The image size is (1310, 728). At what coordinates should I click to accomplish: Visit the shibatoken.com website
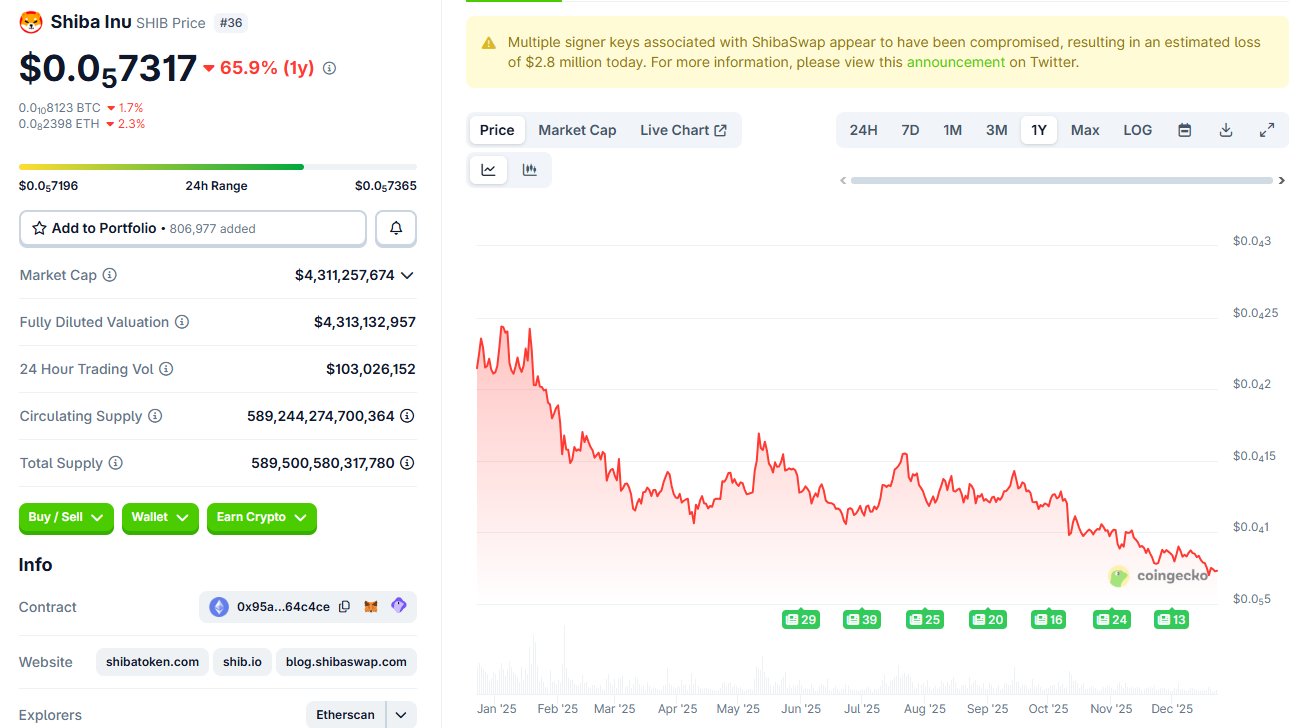click(x=152, y=661)
